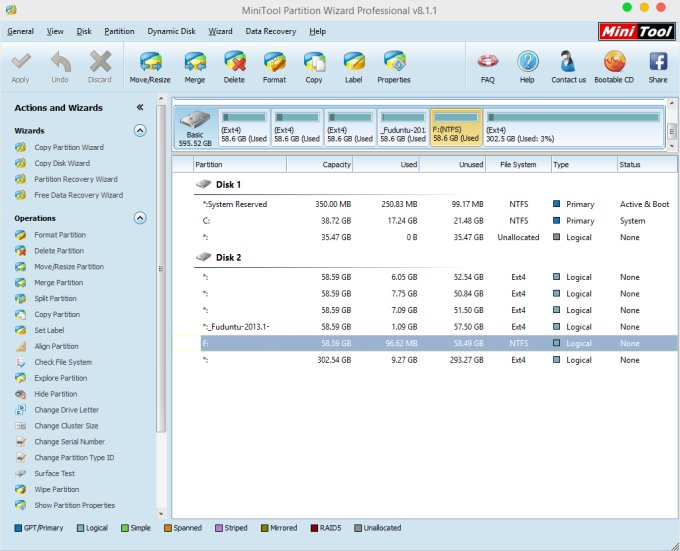Open the Data Recovery menu
This screenshot has width=680, height=551.
pos(271,31)
